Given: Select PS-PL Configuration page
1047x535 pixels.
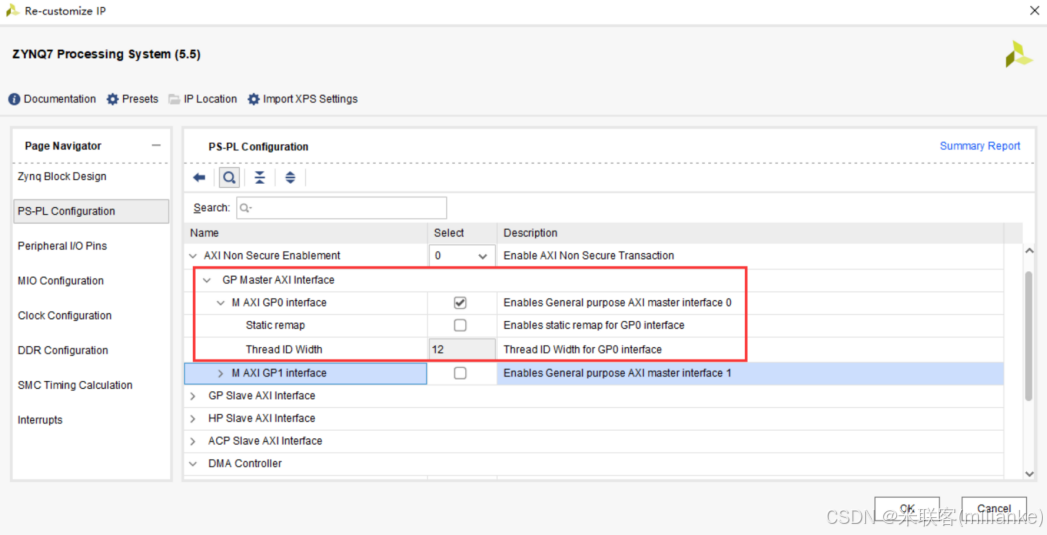Looking at the screenshot, I should 91,211.
